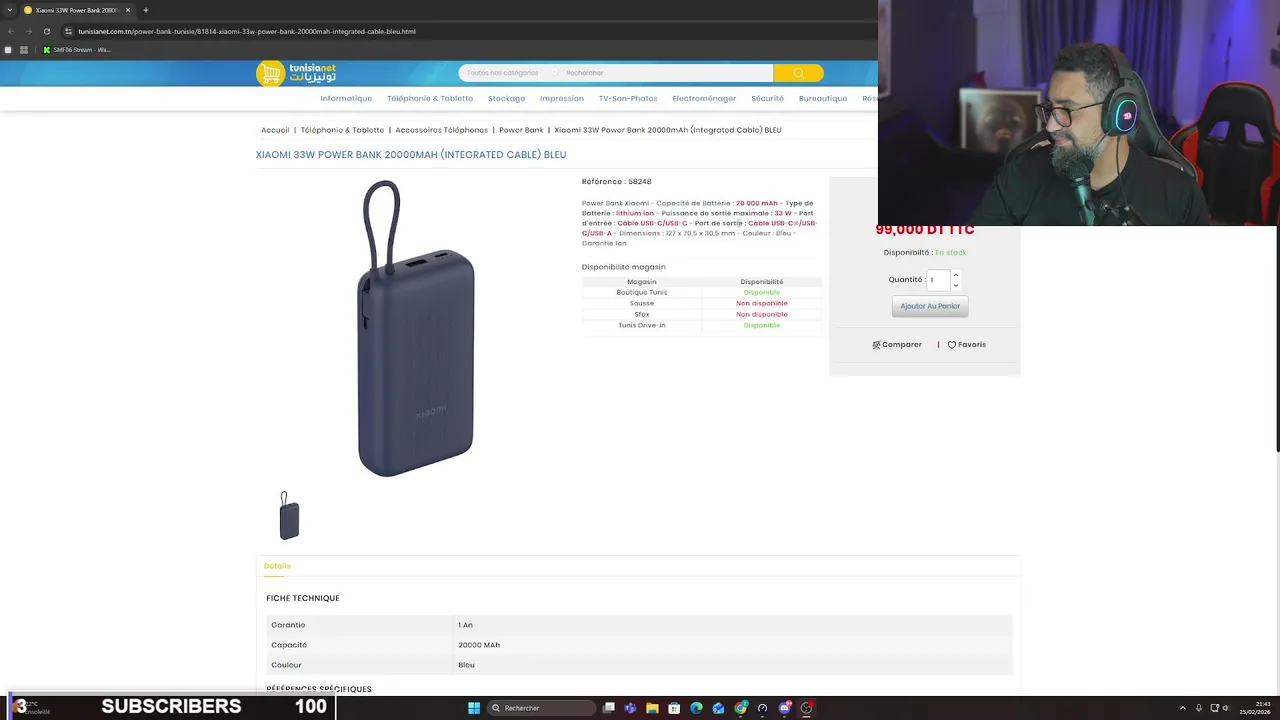Click Boutique Tunis store row
Viewport: 1280px width, 720px height.
[x=701, y=292]
